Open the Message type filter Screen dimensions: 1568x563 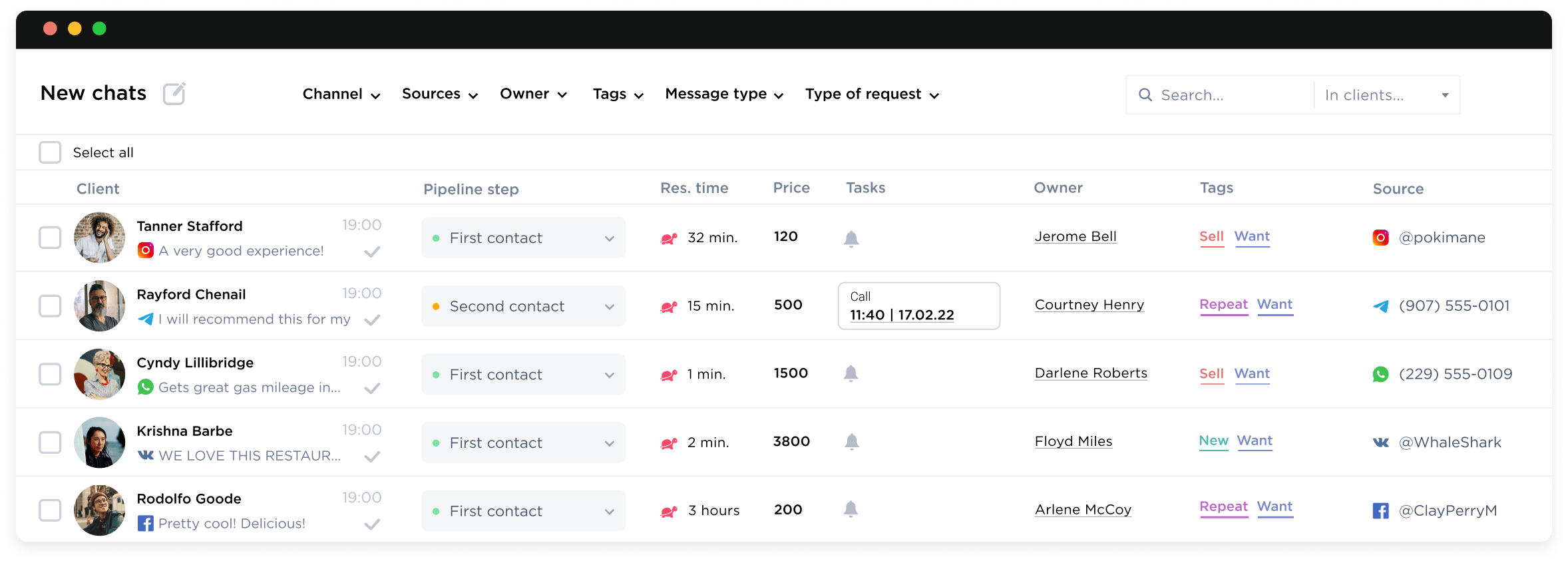(x=724, y=94)
